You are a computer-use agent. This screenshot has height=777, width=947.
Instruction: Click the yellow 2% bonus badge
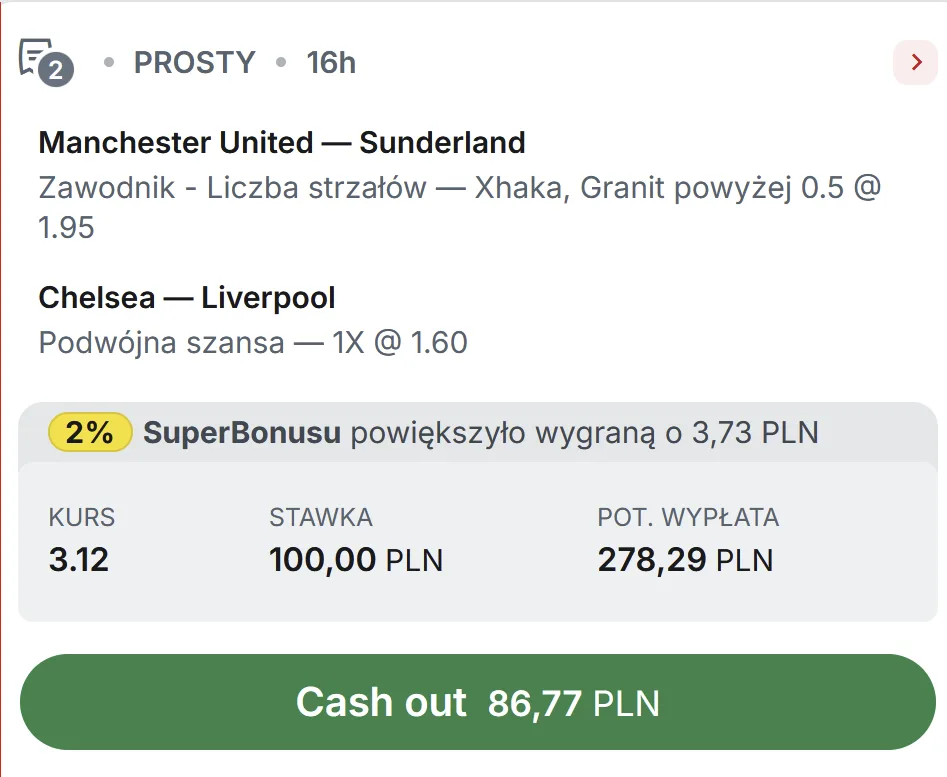90,433
